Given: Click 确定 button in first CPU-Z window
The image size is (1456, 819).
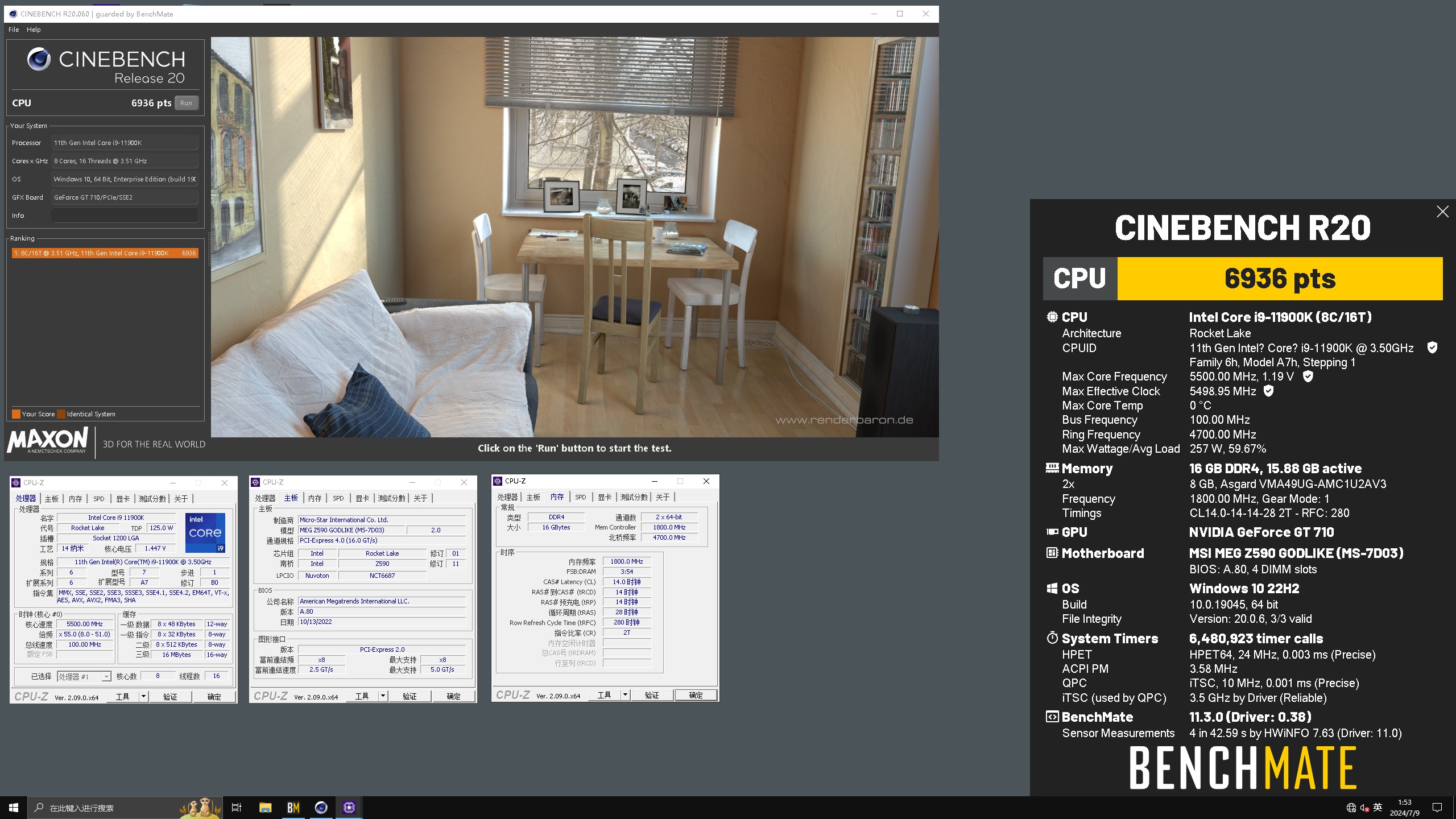Looking at the screenshot, I should pos(214,697).
